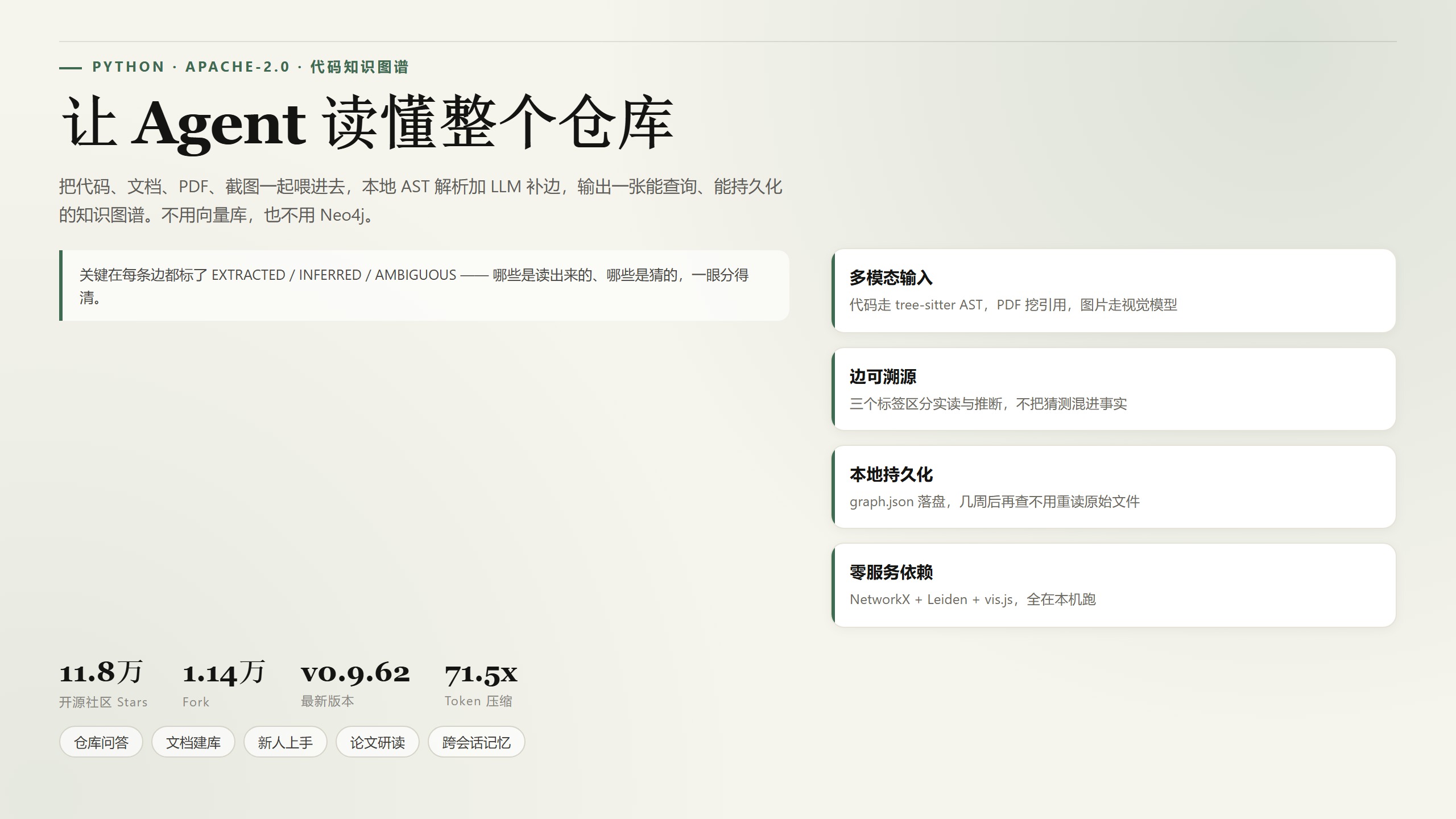Open the 多模态输入 feature card
The height and width of the screenshot is (819, 1456).
pos(1114,291)
